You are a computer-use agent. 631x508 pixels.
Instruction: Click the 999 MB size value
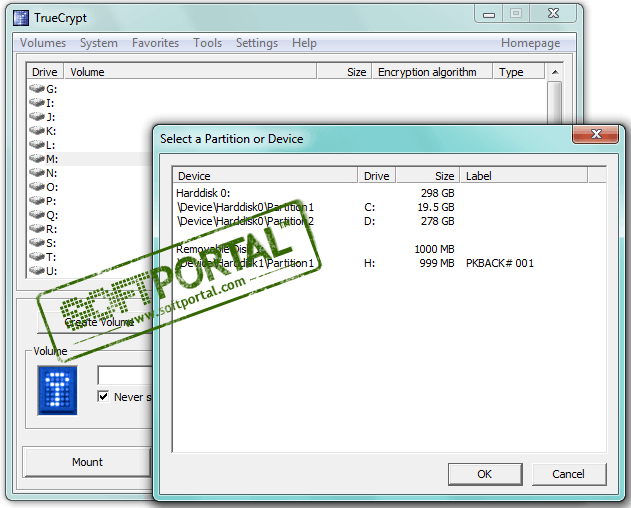pos(437,263)
